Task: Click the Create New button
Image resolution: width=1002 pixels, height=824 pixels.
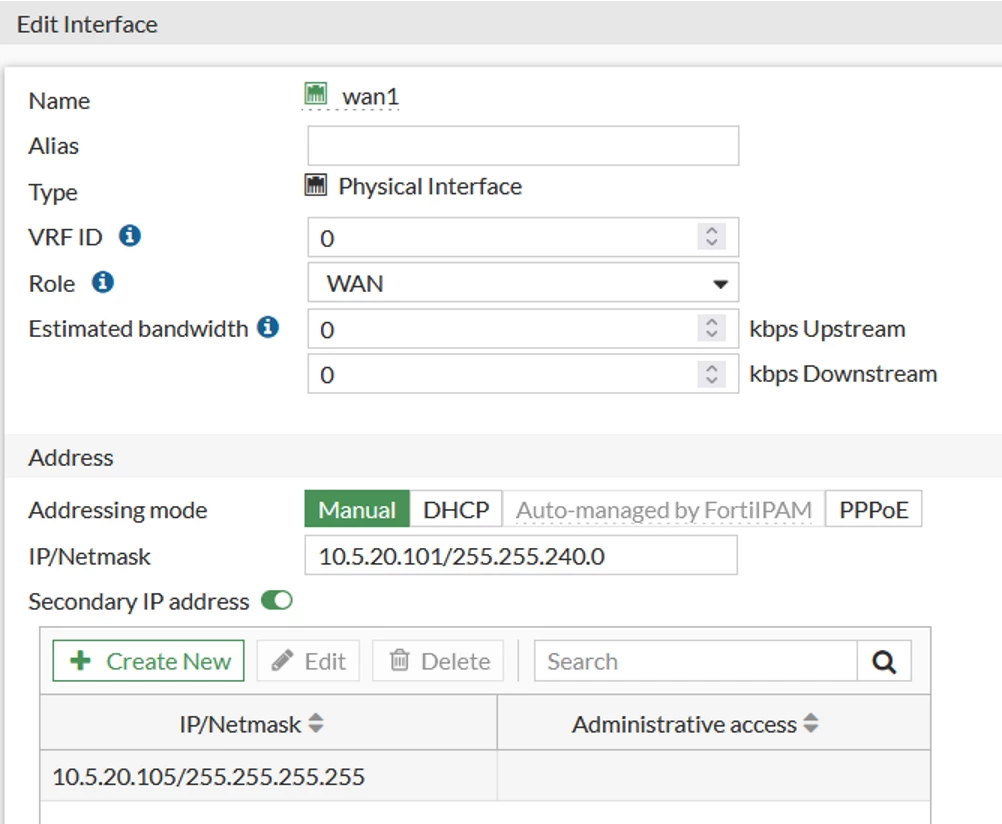Action: 148,661
